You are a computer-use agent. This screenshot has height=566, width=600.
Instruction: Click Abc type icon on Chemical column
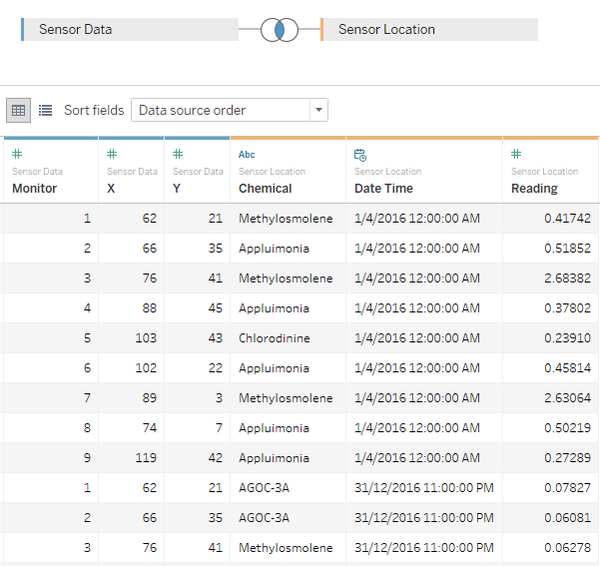[x=247, y=154]
